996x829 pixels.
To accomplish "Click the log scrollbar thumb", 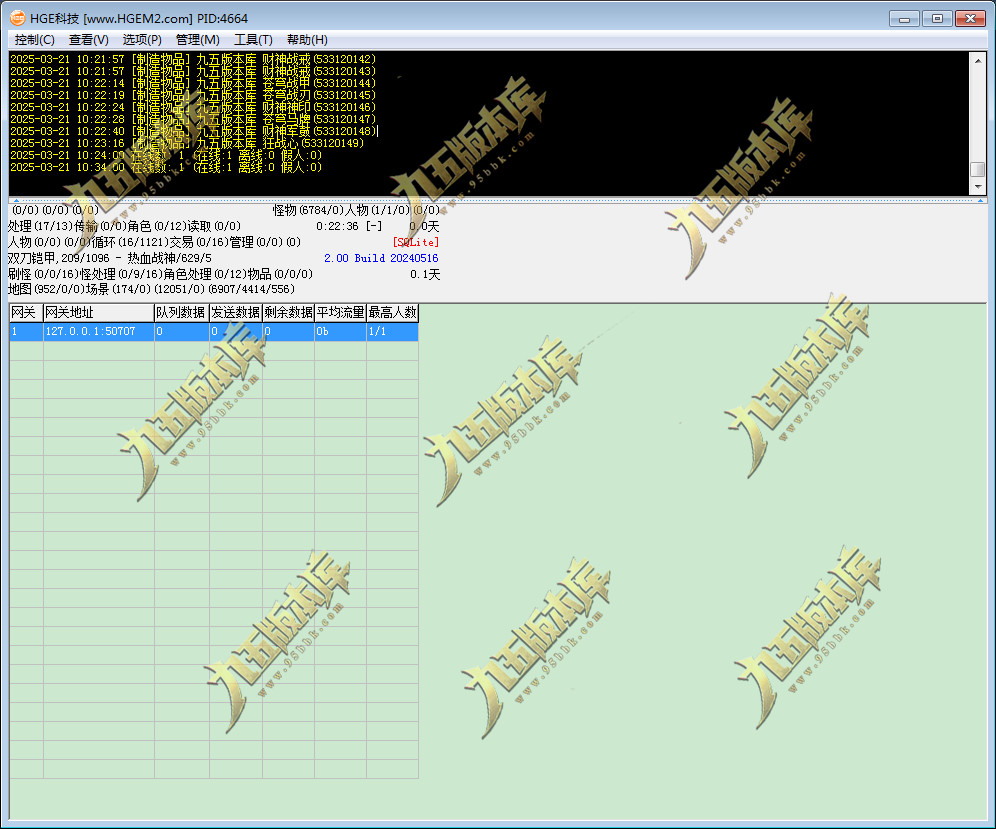I will pos(978,170).
